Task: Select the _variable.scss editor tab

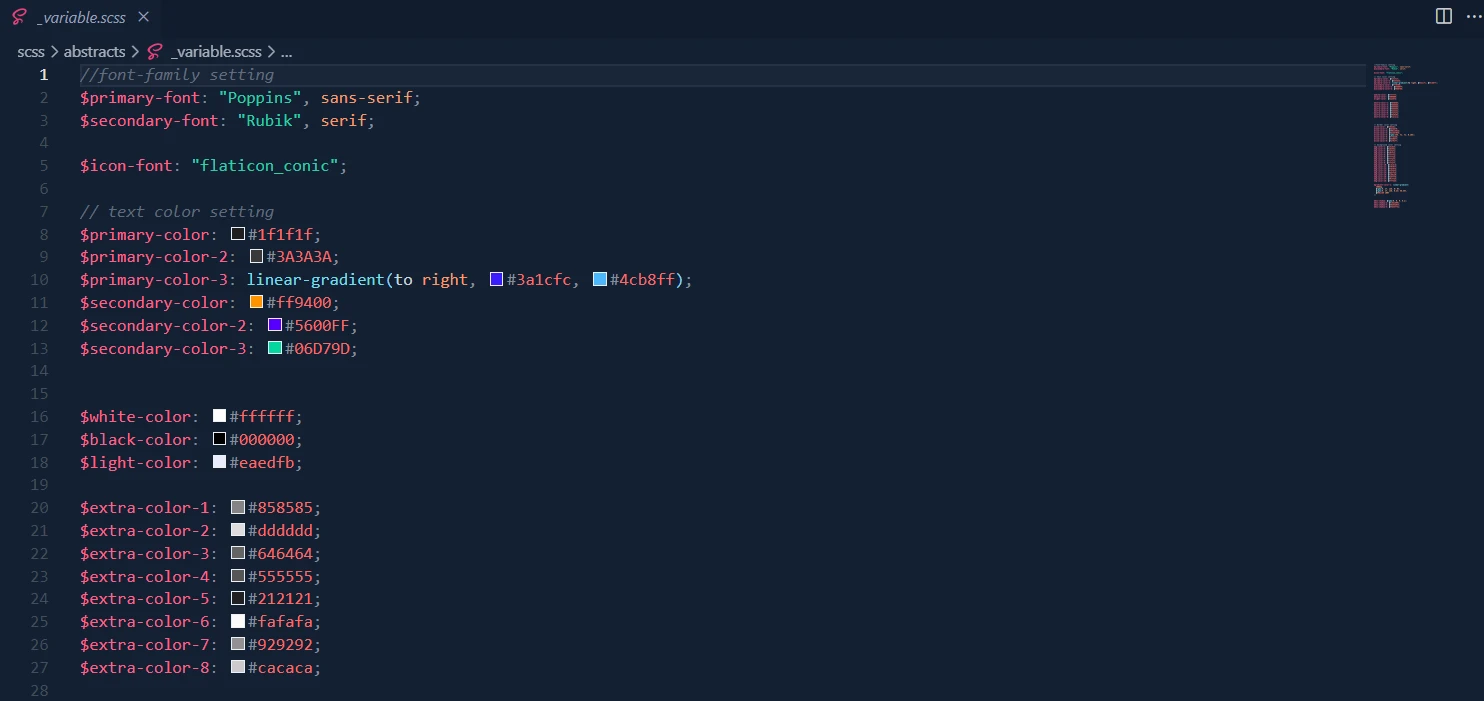Action: tap(80, 17)
